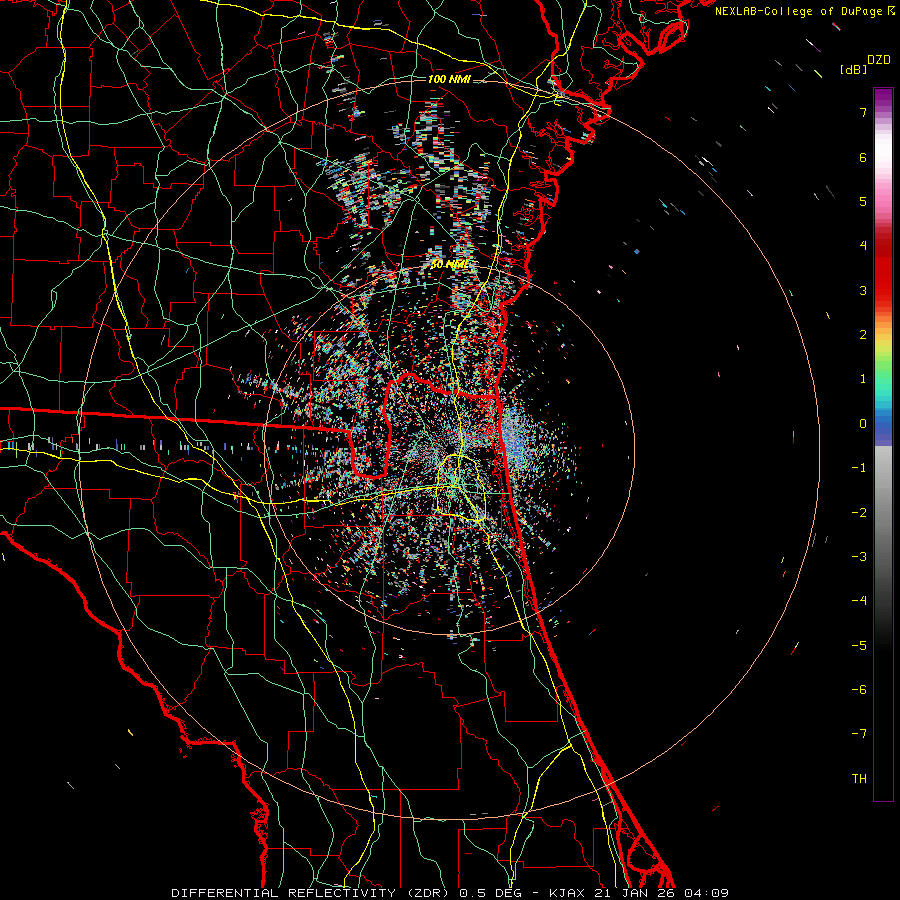Pick the -4 label on the scale
This screenshot has width=900, height=900.
click(x=859, y=601)
